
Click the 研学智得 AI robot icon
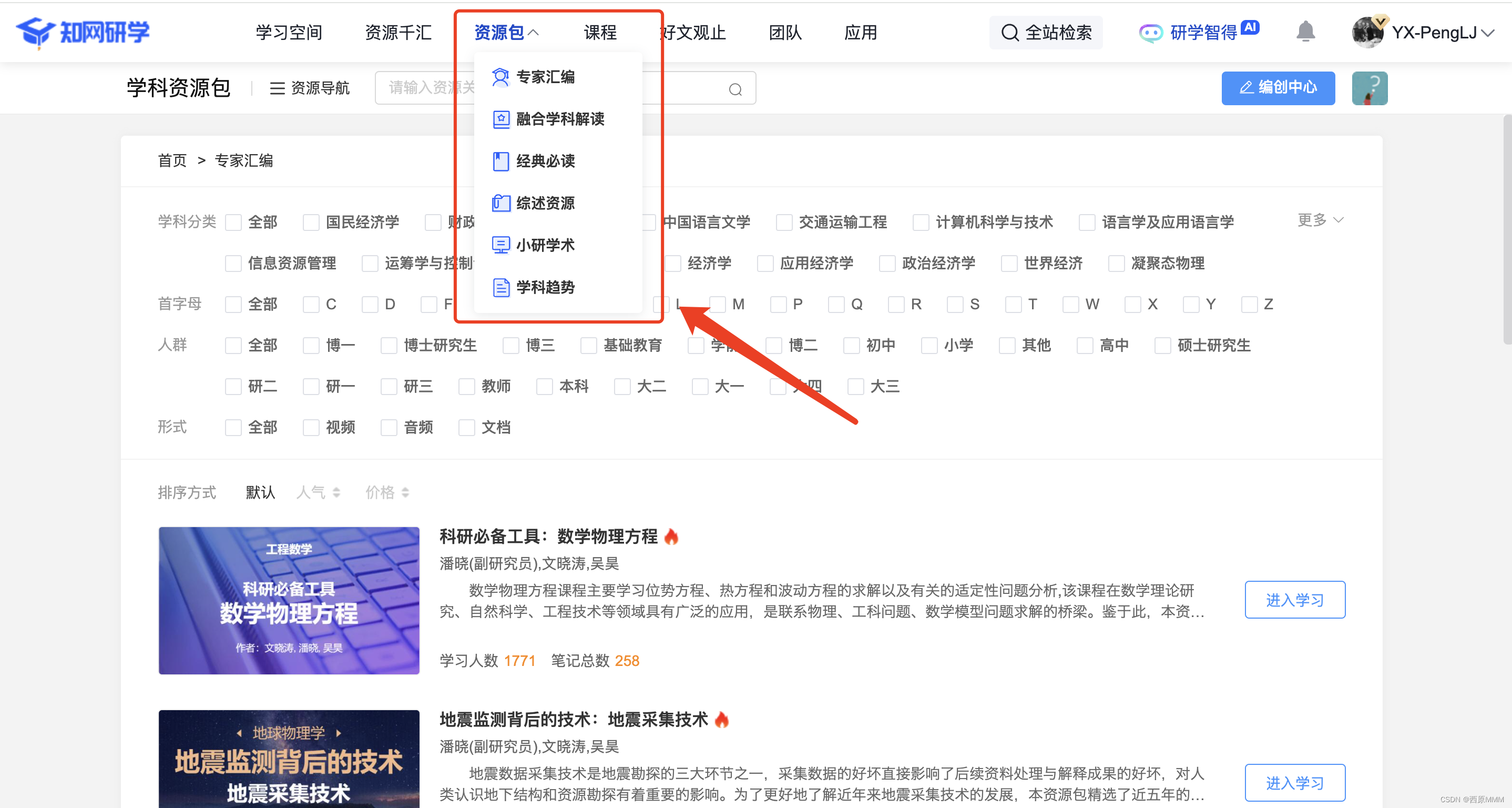click(x=1150, y=33)
